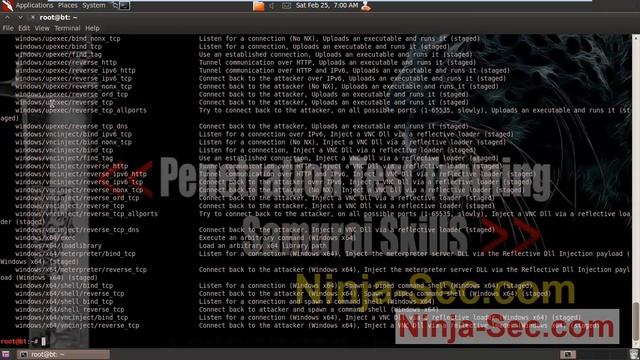Click the small launcher icon beside System
The height and width of the screenshot is (360, 640).
click(x=115, y=5)
